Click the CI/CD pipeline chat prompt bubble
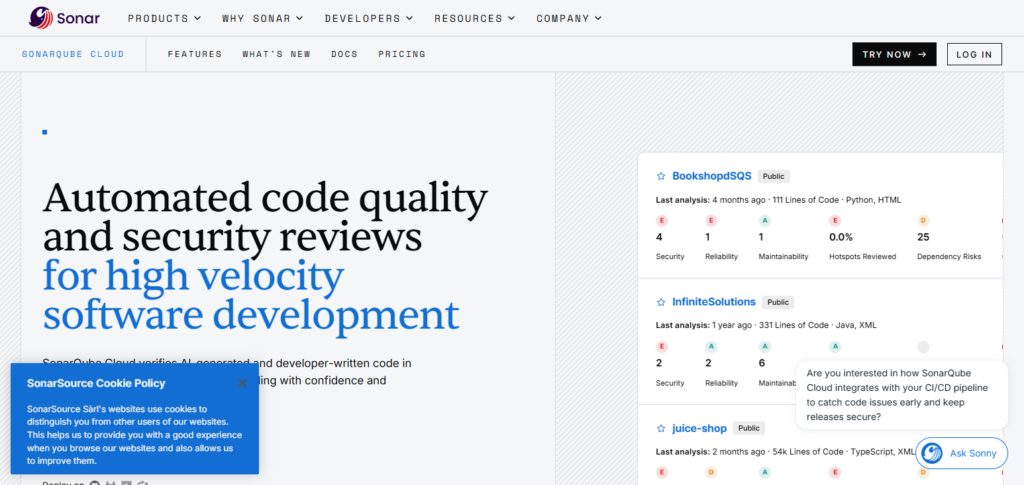The image size is (1024, 485). [x=902, y=395]
